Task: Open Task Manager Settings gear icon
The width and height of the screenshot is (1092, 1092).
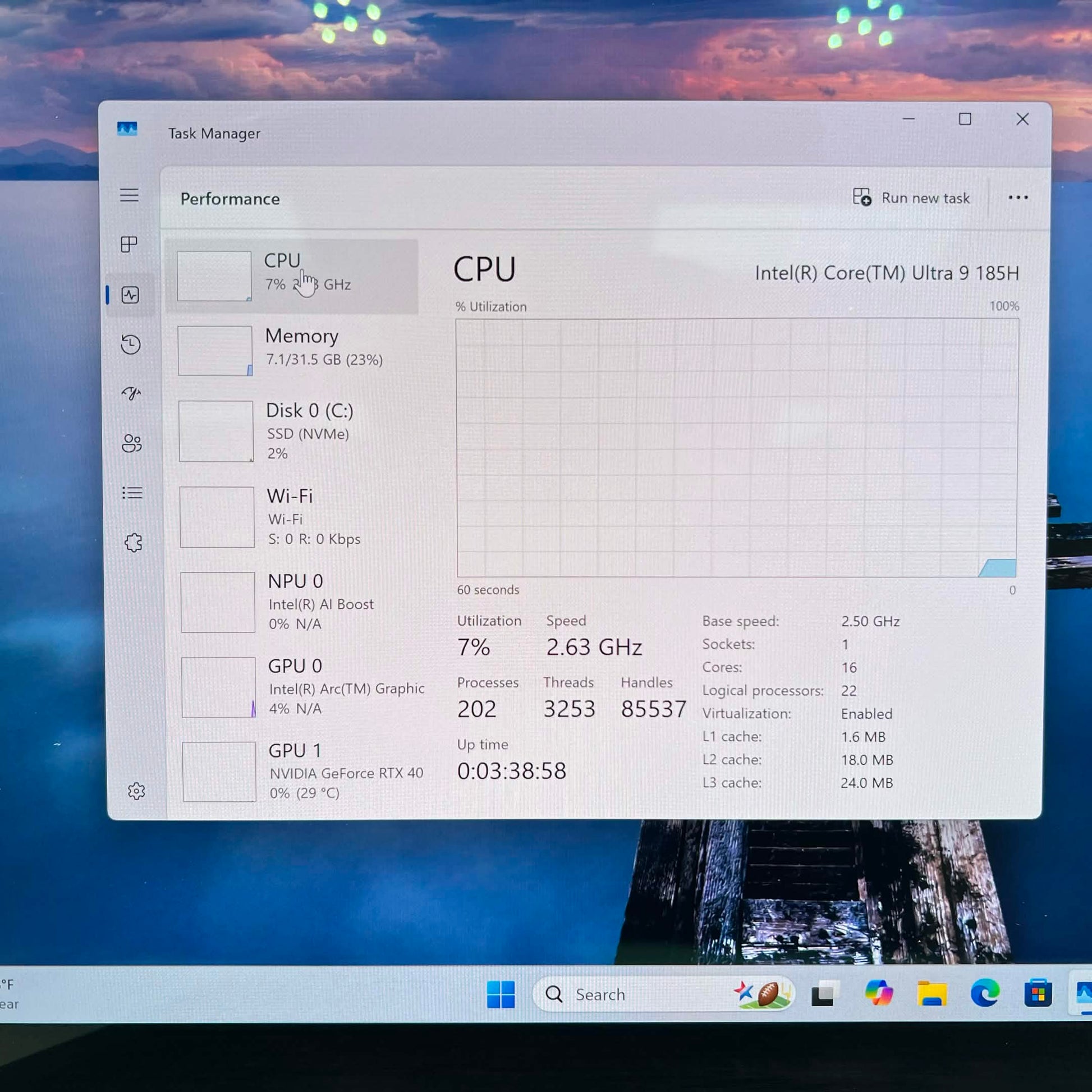Action: 136,791
